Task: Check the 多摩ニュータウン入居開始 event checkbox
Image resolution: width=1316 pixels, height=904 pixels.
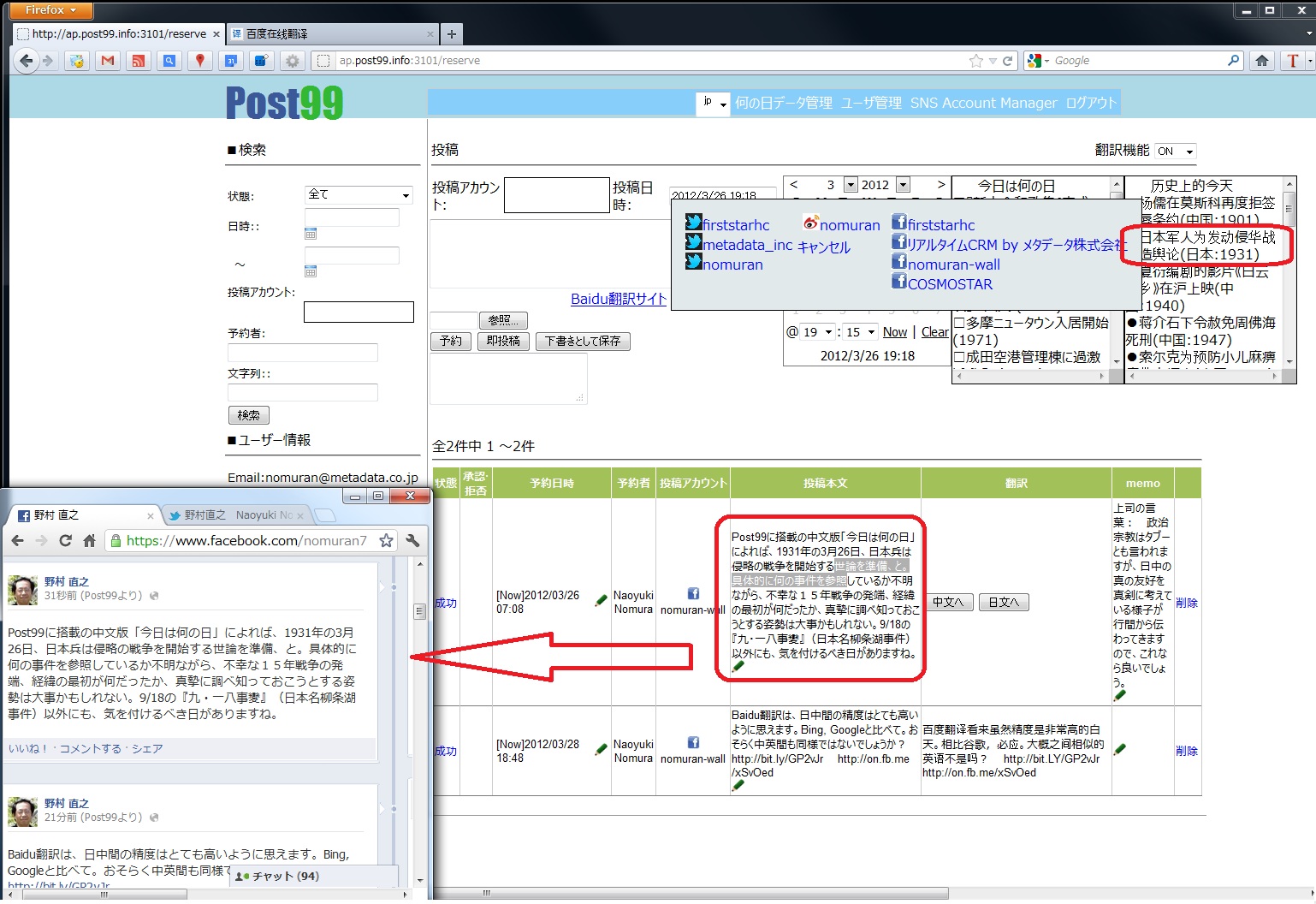Action: point(959,323)
